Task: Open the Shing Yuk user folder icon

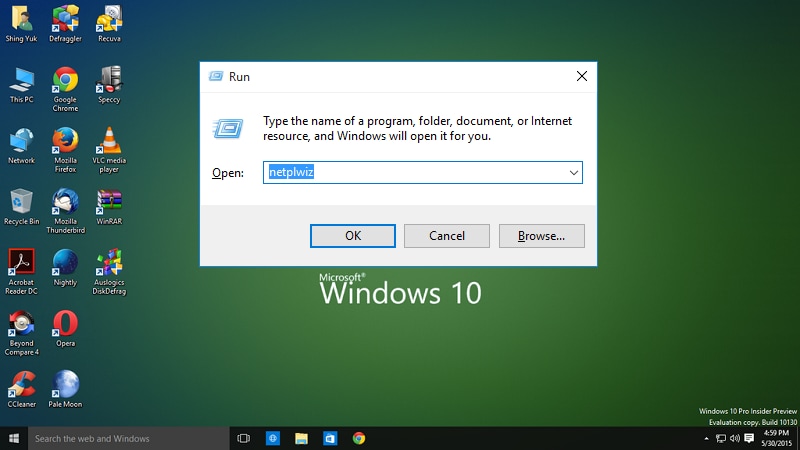Action: click(21, 24)
